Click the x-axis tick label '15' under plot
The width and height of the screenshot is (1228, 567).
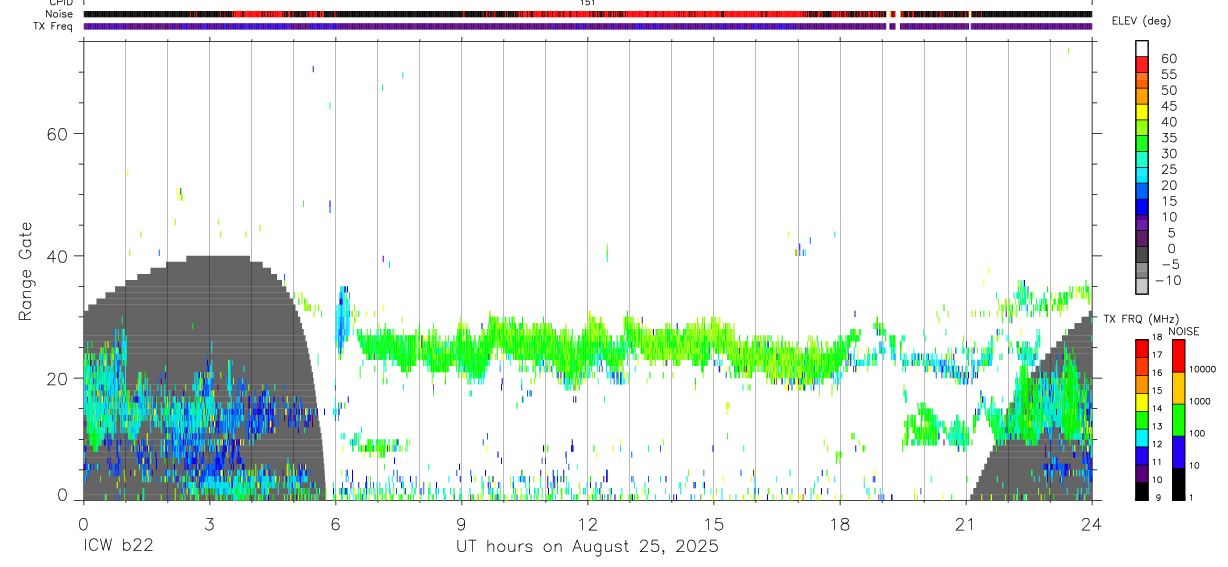[x=713, y=523]
